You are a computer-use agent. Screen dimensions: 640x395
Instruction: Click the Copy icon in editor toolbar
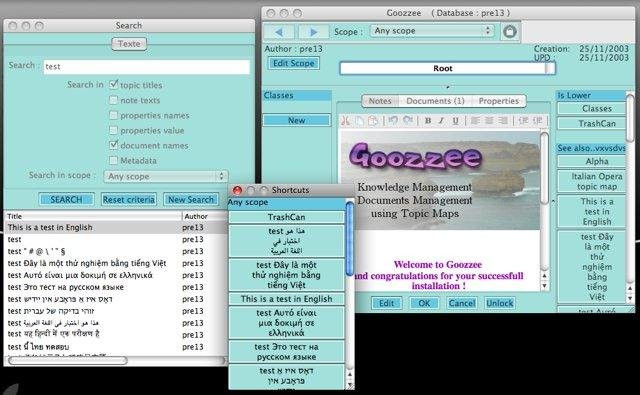coord(359,120)
